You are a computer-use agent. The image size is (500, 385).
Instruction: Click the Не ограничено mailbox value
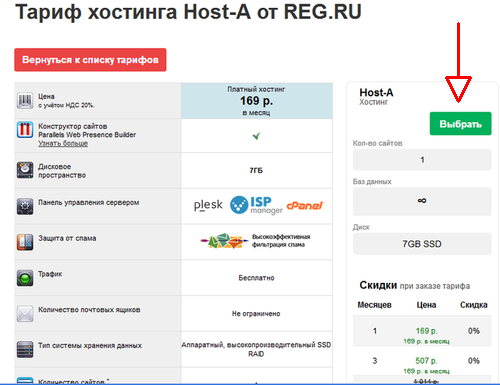pyautogui.click(x=256, y=314)
